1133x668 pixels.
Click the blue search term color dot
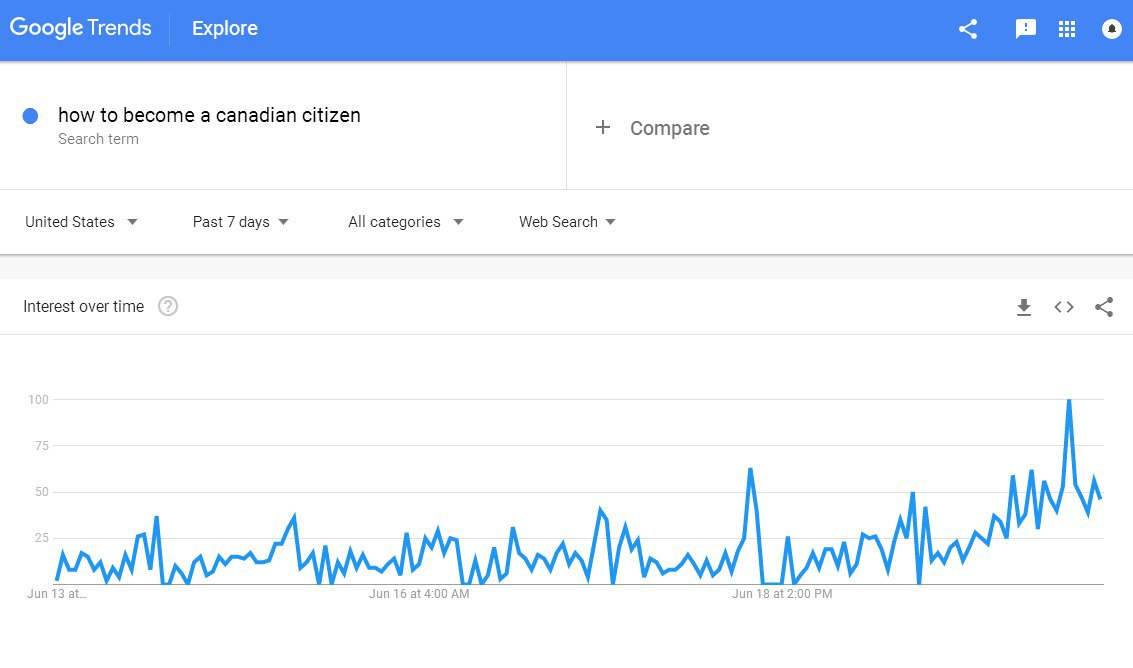click(30, 116)
